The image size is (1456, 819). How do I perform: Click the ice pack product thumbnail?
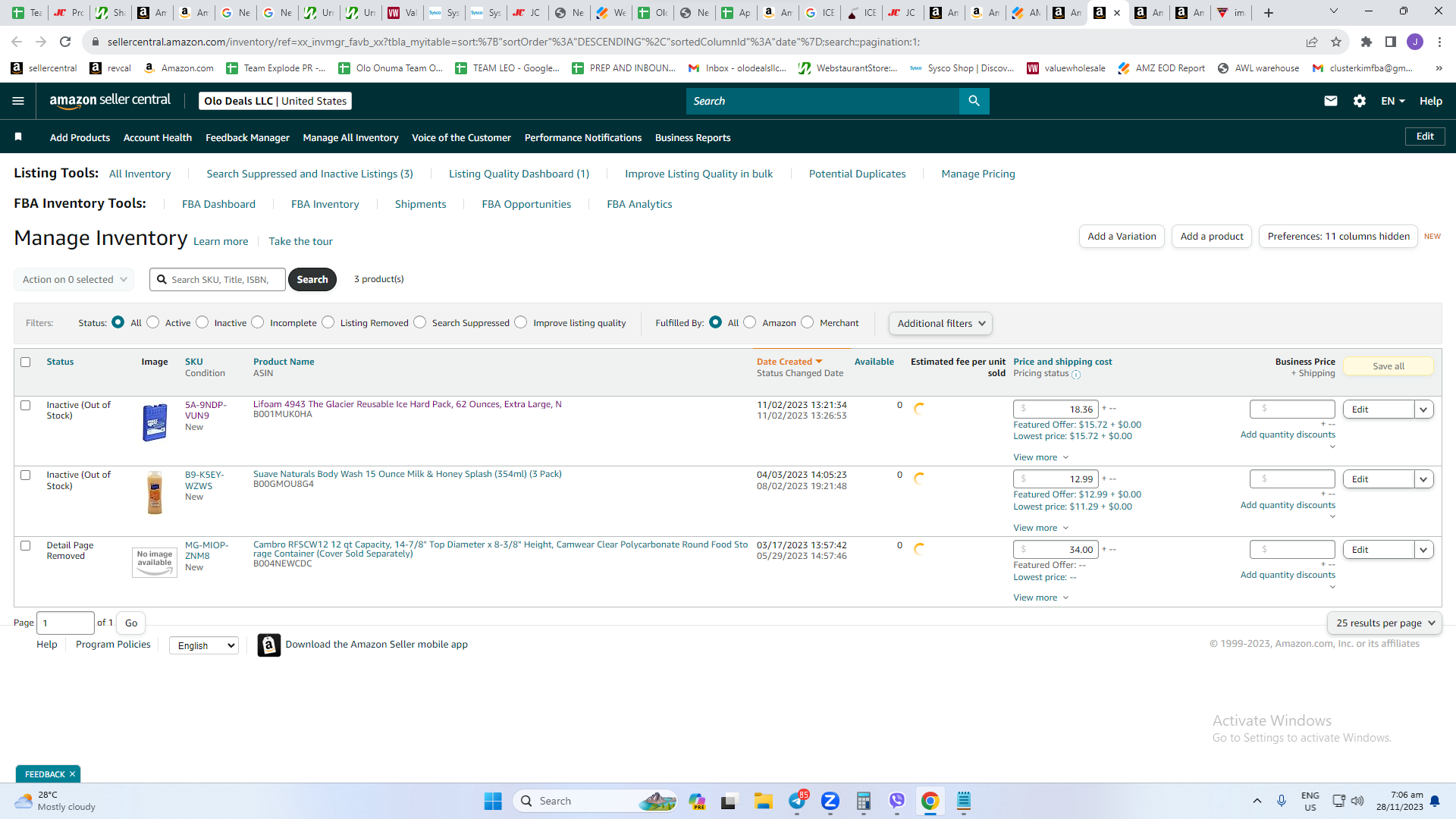pyautogui.click(x=155, y=422)
